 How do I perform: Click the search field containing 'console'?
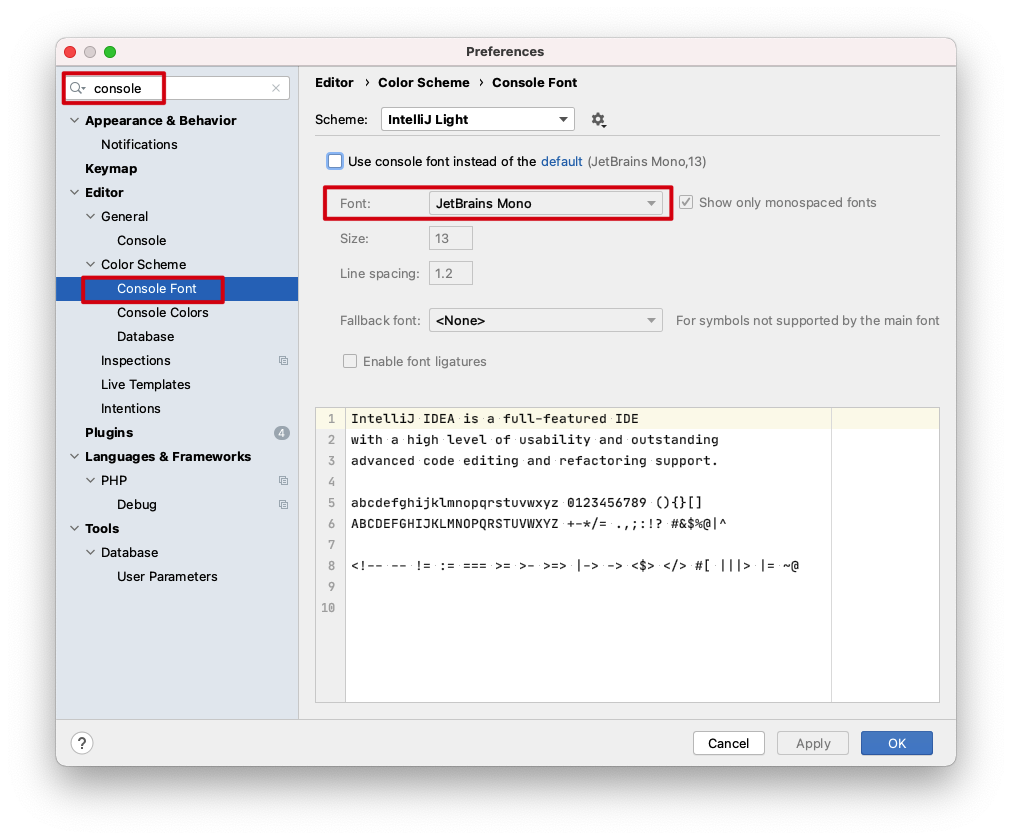tap(176, 88)
